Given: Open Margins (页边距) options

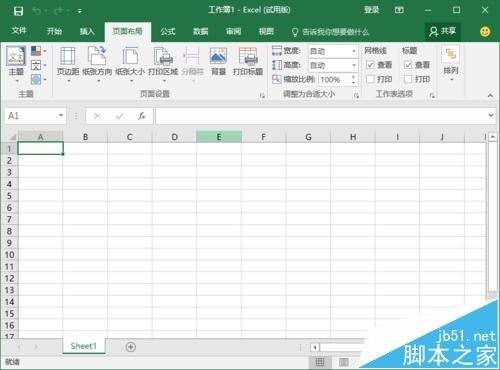Looking at the screenshot, I should pos(68,64).
